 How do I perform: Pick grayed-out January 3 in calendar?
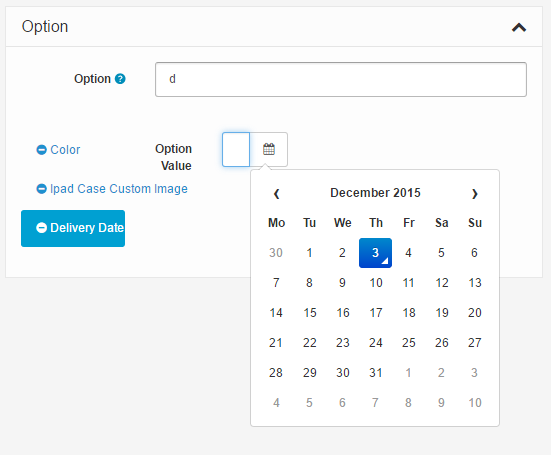pyautogui.click(x=474, y=373)
